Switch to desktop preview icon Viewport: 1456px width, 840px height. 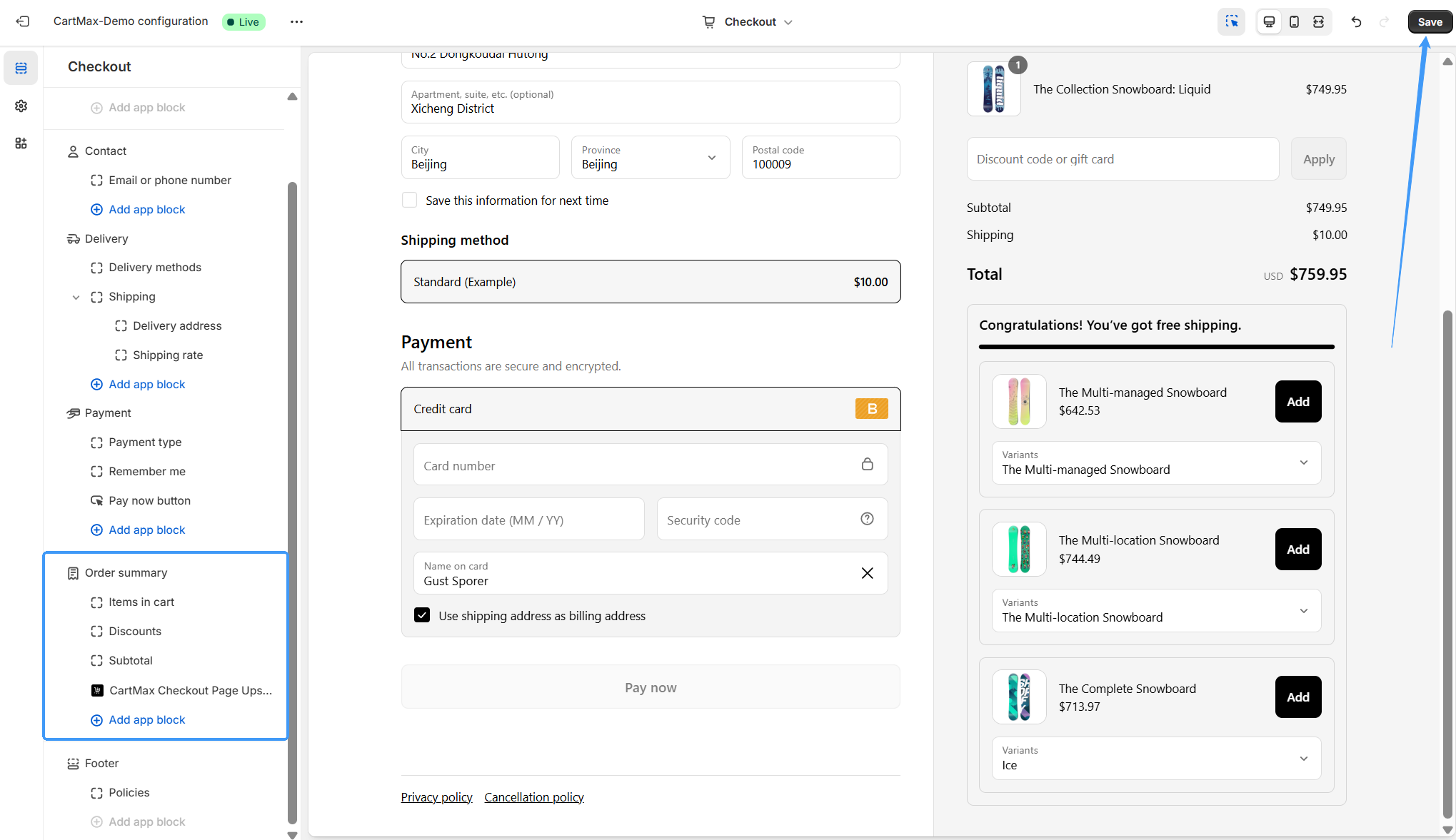[1269, 21]
